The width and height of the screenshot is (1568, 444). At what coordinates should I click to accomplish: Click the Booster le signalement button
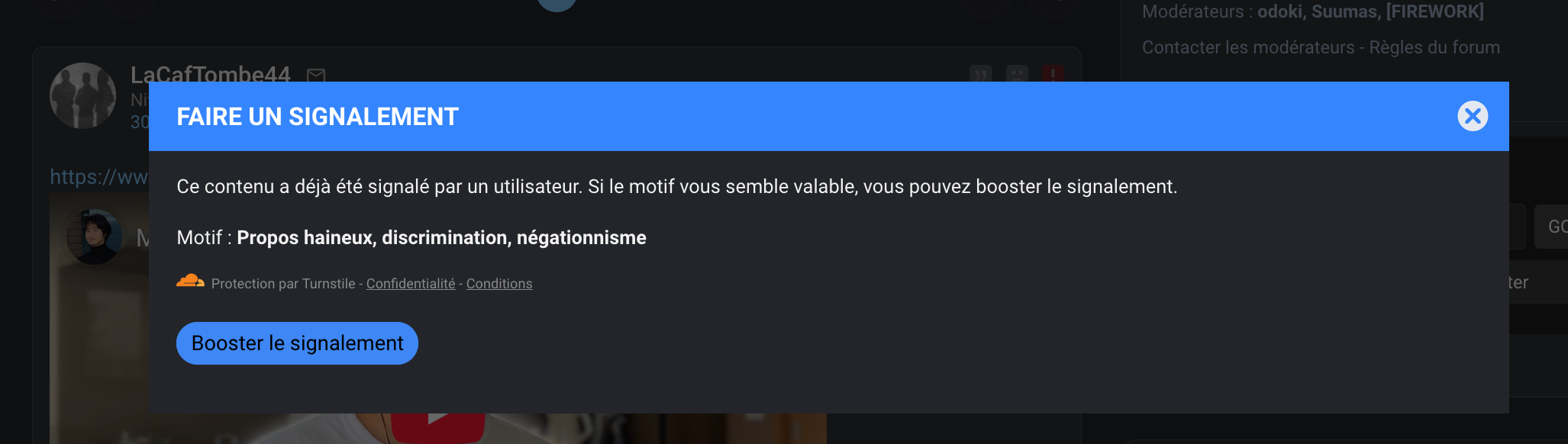pyautogui.click(x=297, y=343)
